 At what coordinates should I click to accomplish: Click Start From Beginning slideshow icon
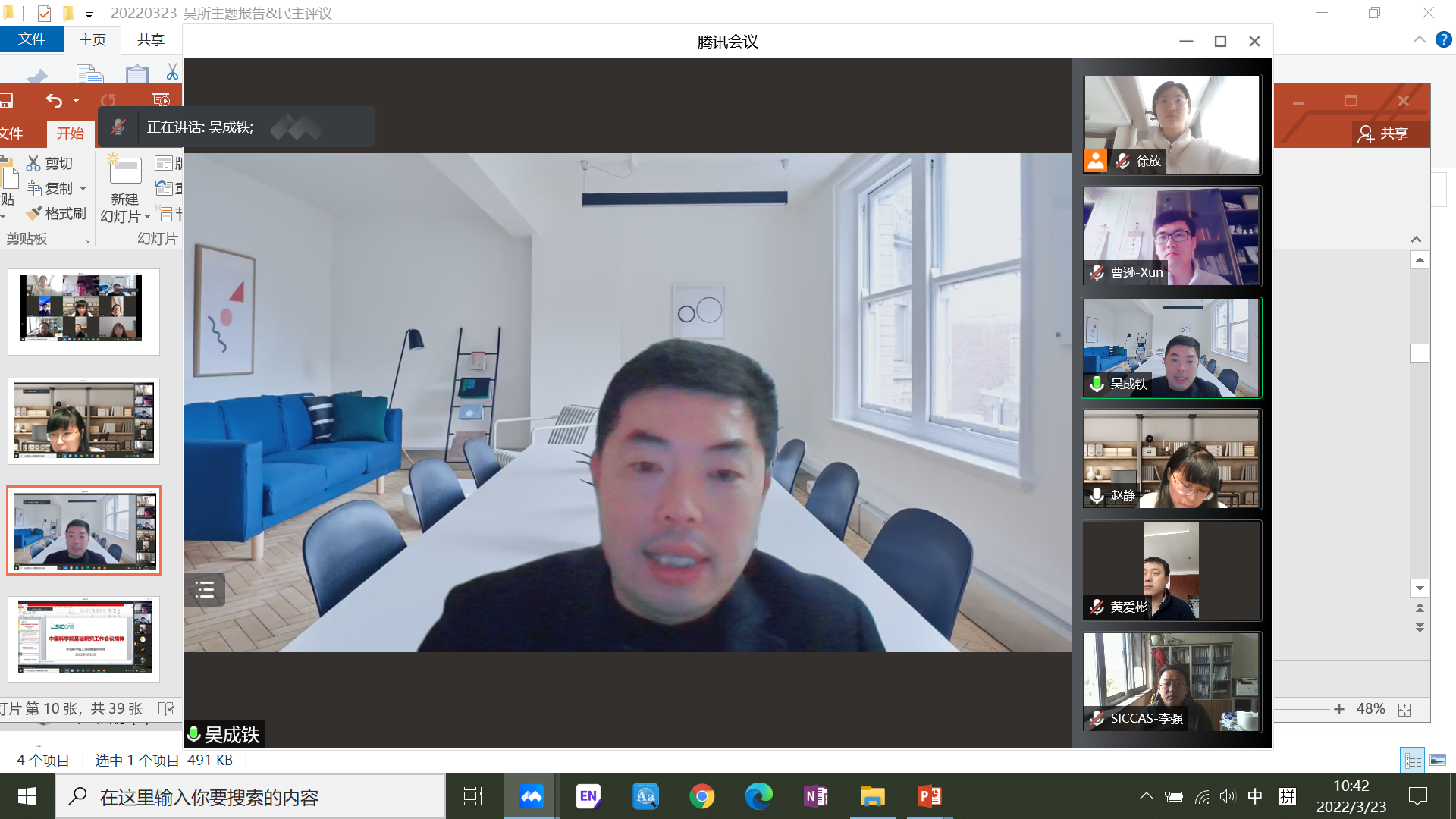(x=161, y=100)
